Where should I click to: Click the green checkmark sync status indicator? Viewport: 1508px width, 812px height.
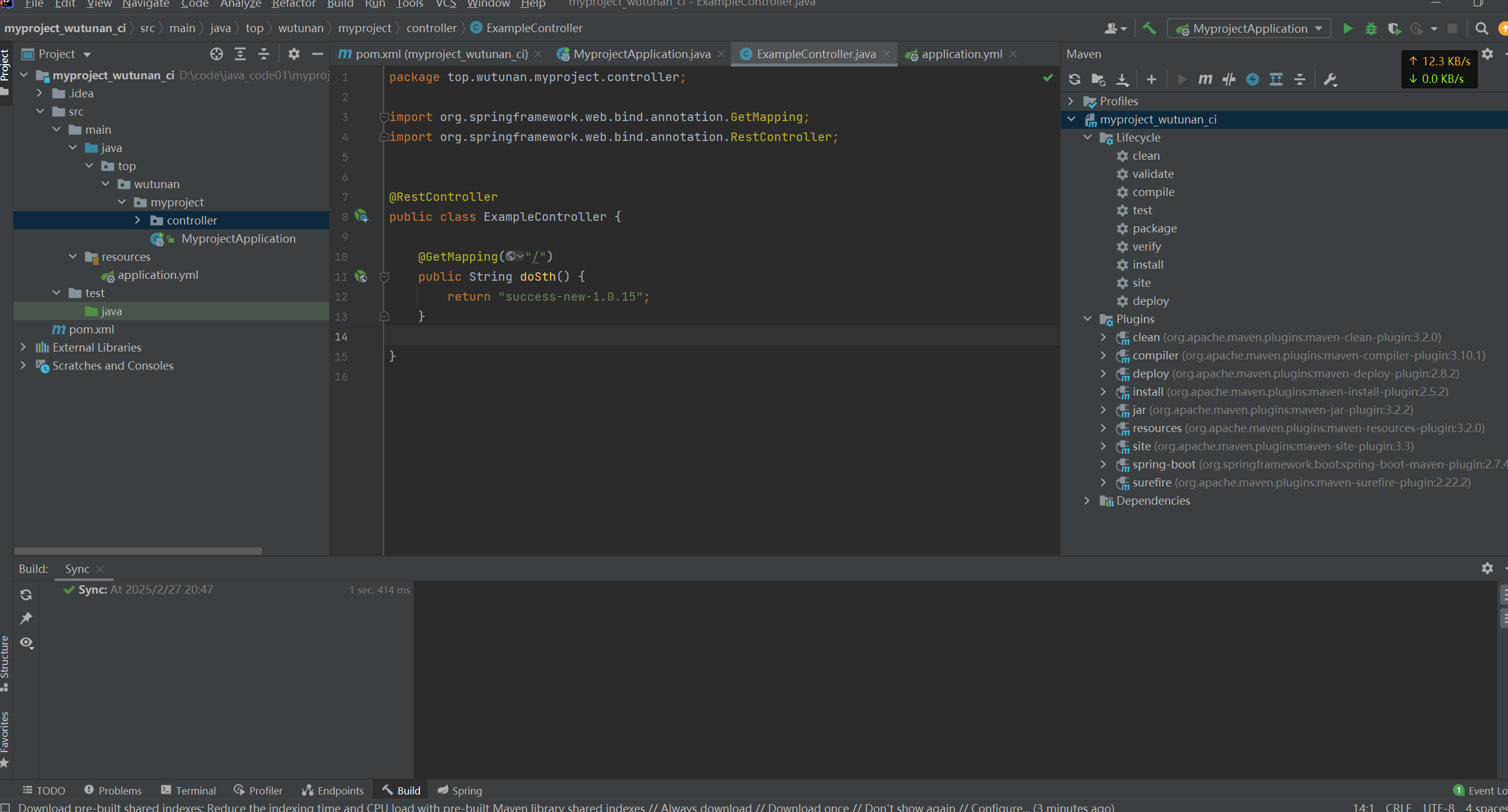pos(67,589)
